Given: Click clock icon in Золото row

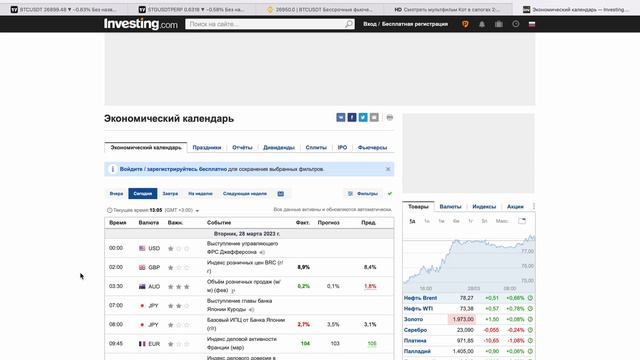Looking at the screenshot, I should 530,319.
